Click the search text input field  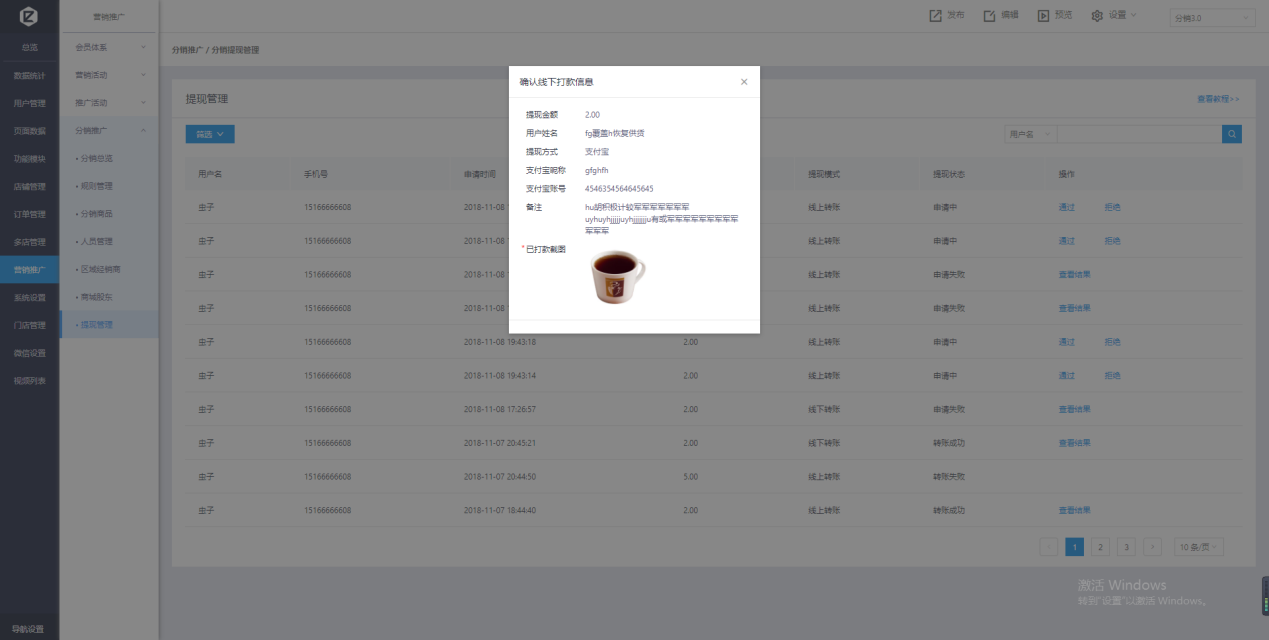tap(1138, 134)
